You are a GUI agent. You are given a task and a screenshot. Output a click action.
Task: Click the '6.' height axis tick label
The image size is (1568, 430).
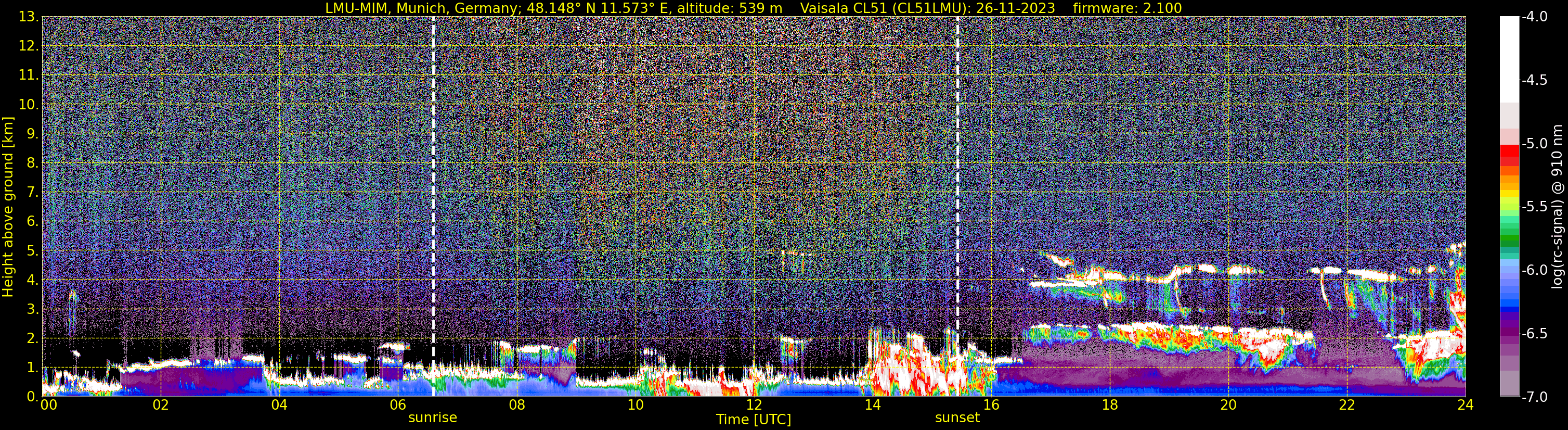[32, 222]
